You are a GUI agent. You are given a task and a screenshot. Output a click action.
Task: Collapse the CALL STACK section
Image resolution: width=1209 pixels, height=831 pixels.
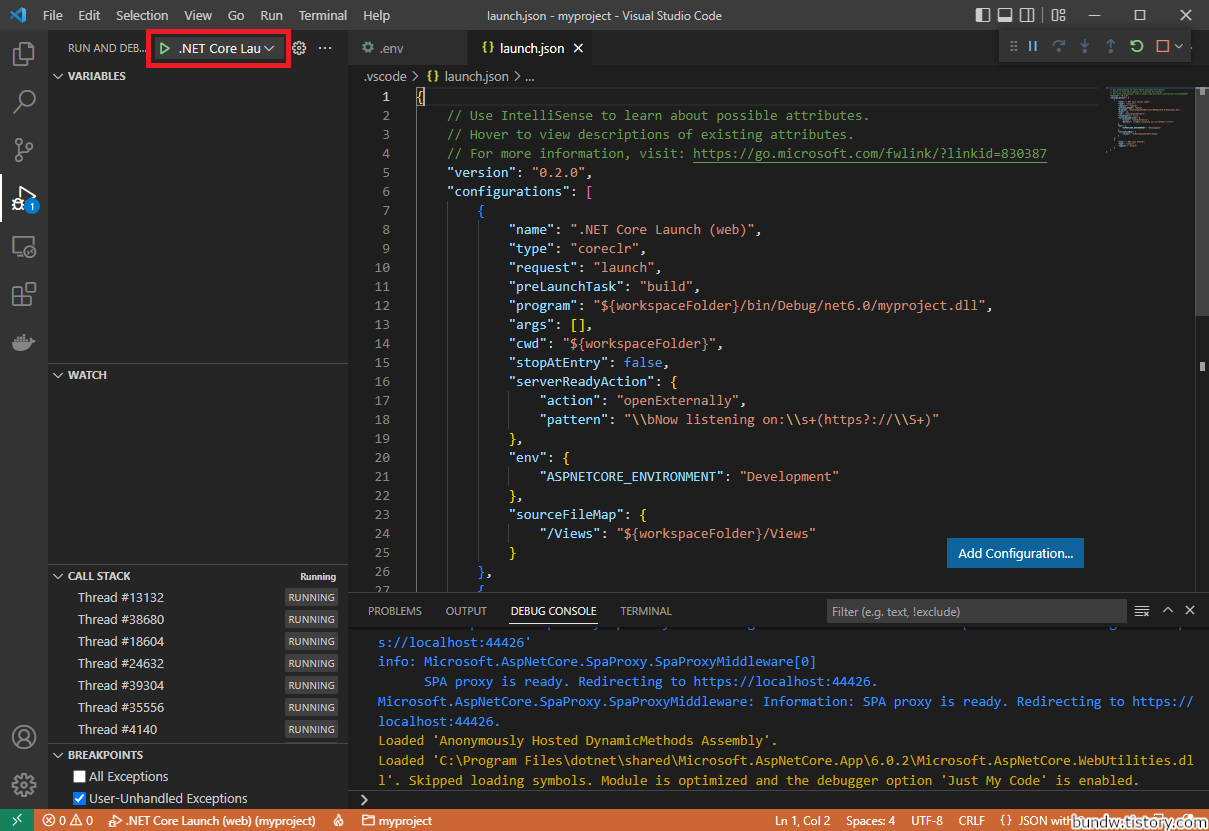tap(99, 576)
